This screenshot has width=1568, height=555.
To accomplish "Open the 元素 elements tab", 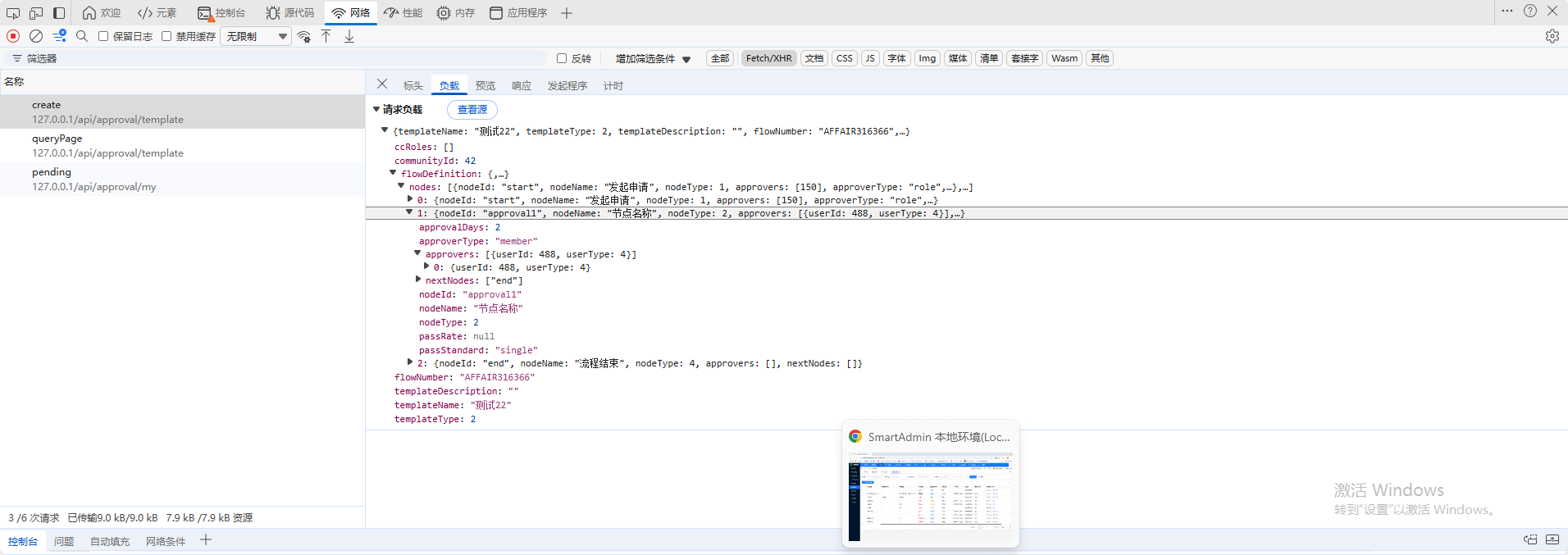I will click(x=157, y=13).
